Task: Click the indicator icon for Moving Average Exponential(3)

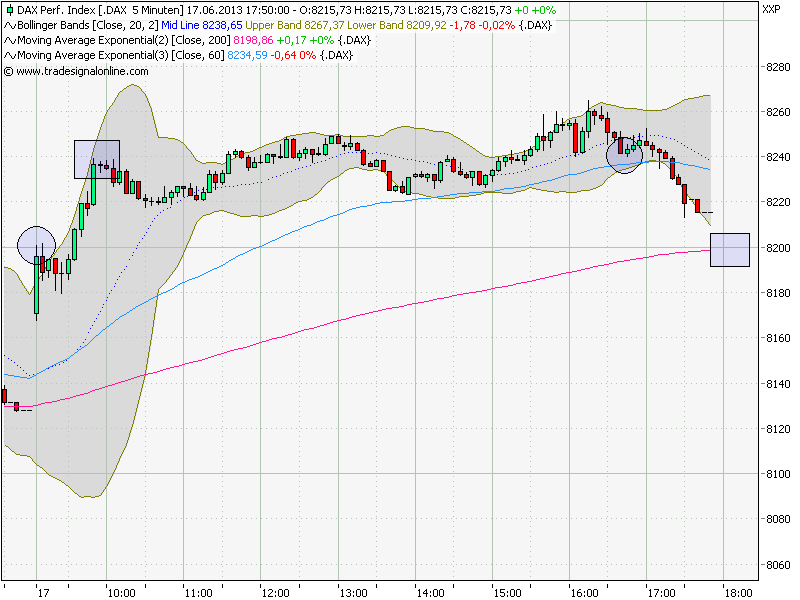Action: point(9,55)
